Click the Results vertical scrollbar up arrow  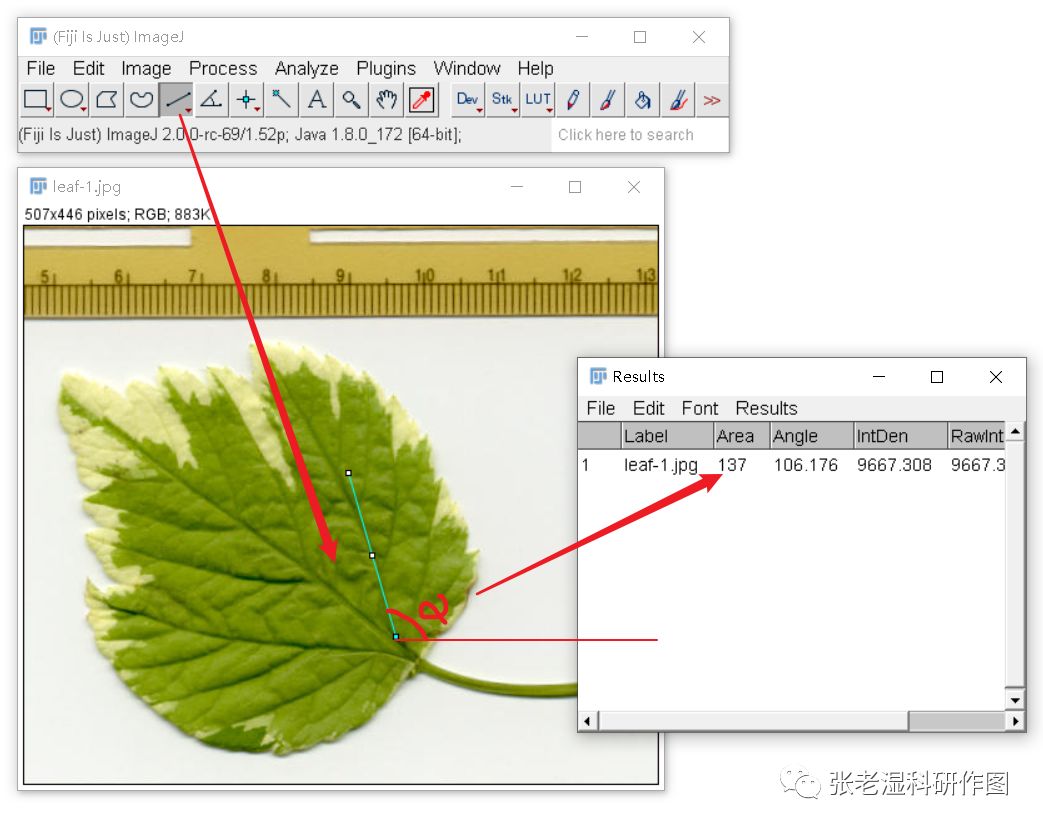[1014, 432]
